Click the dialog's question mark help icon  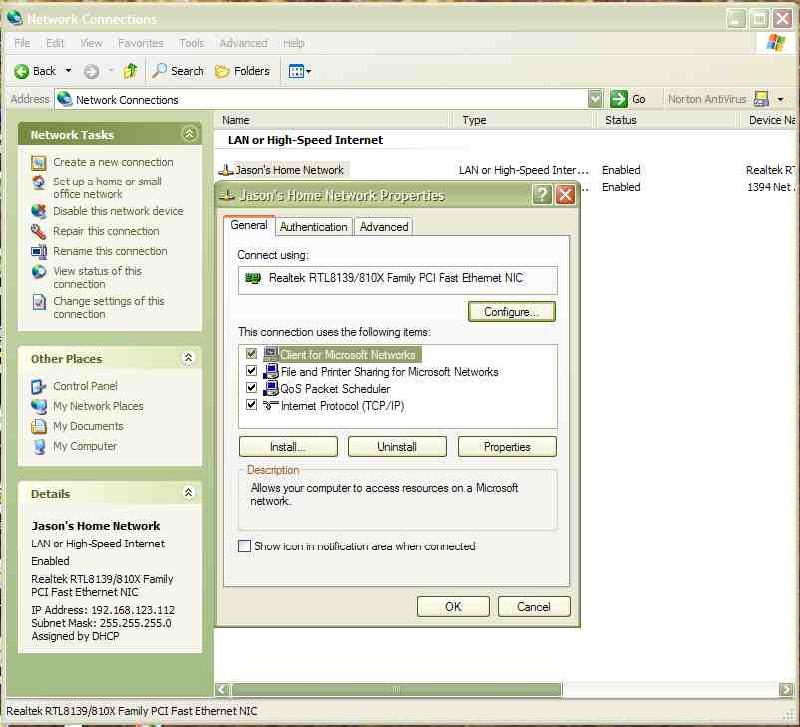542,195
